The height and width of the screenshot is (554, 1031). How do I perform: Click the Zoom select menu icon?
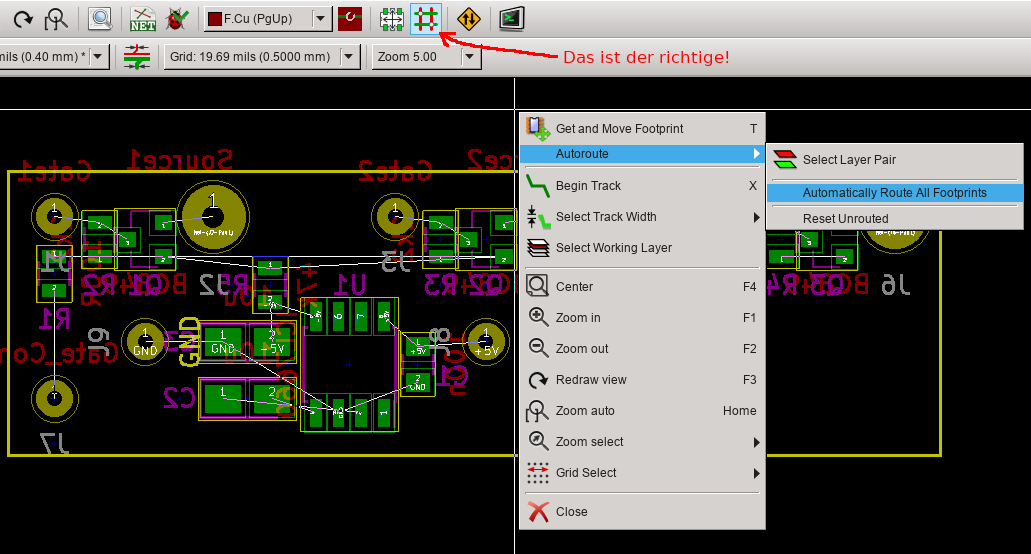pos(538,442)
